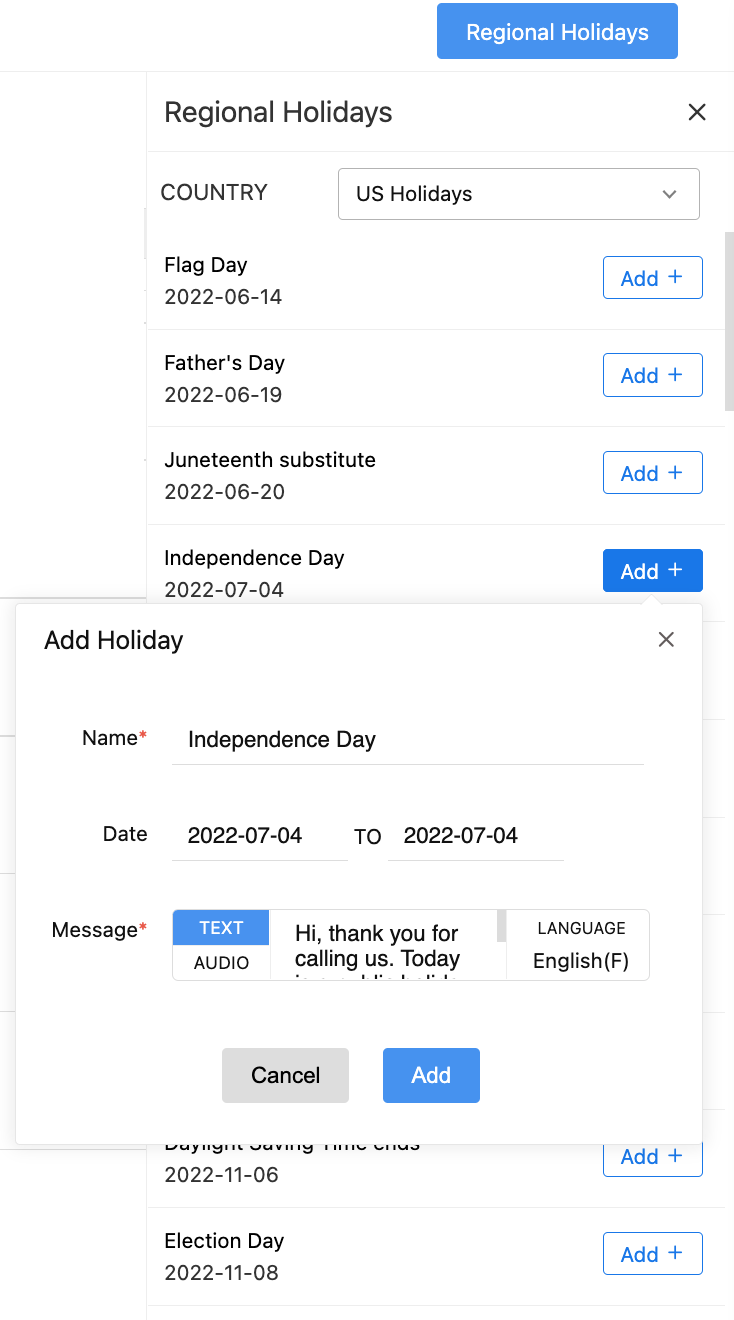Image resolution: width=734 pixels, height=1320 pixels.
Task: Add Election Day holiday
Action: click(652, 1254)
